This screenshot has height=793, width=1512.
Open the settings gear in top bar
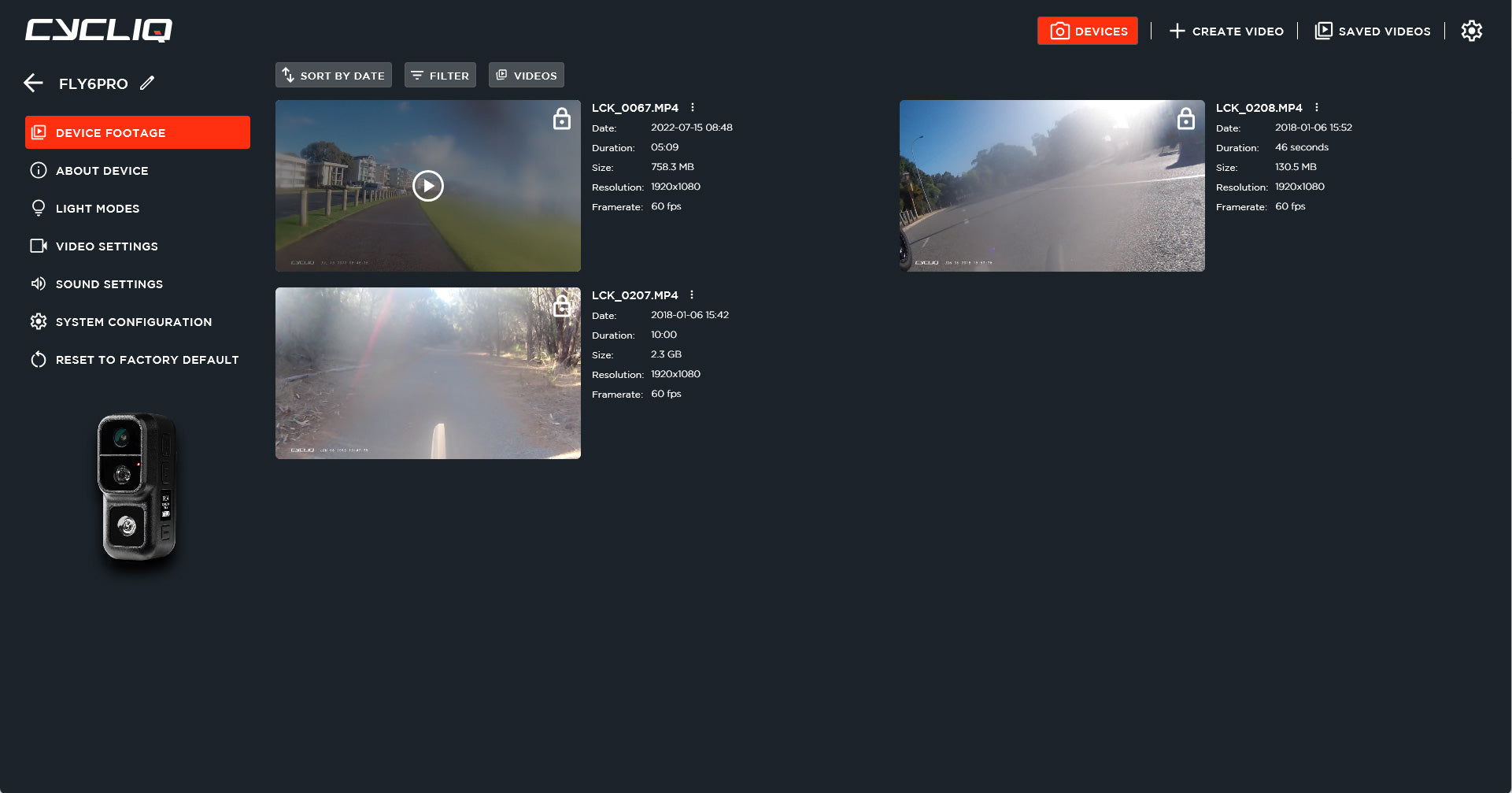[1471, 31]
